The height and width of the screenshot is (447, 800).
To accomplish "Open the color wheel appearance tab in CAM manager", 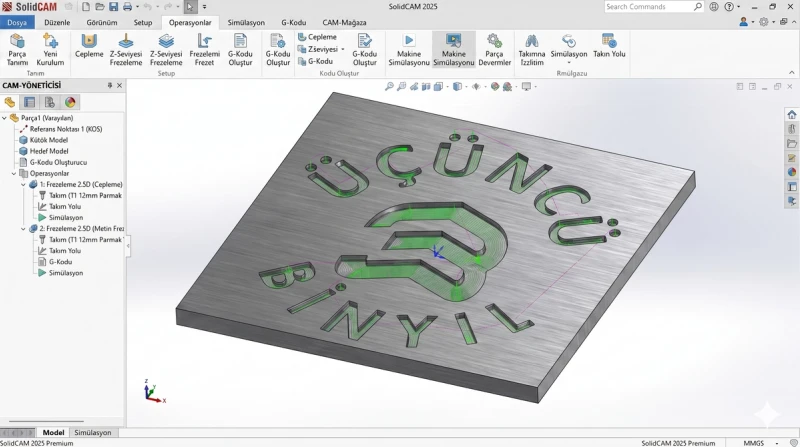I will point(70,103).
